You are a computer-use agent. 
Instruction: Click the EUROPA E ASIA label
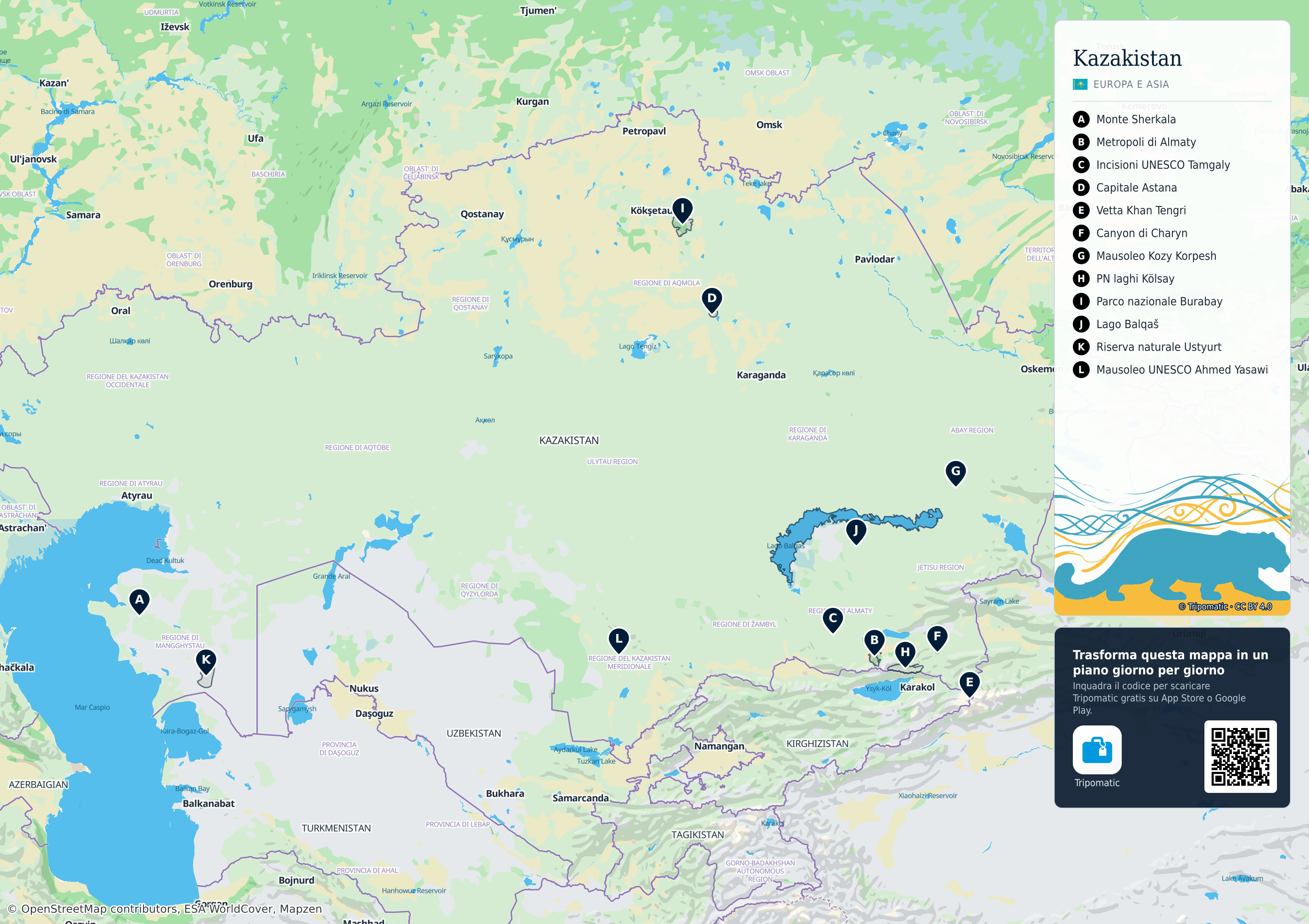point(1131,84)
